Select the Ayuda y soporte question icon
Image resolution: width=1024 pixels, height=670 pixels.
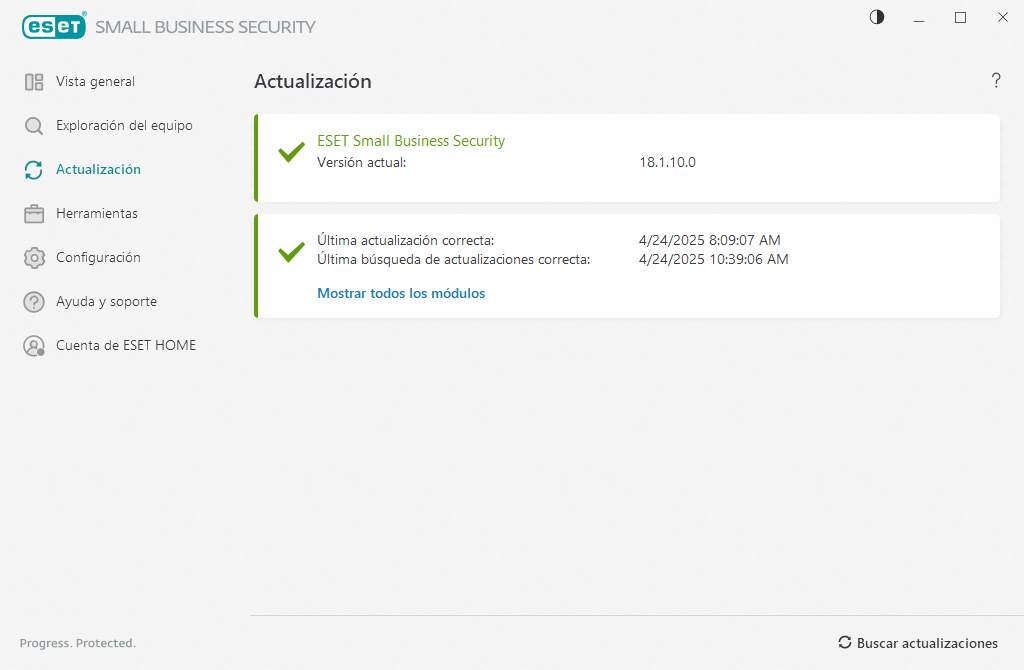click(33, 301)
